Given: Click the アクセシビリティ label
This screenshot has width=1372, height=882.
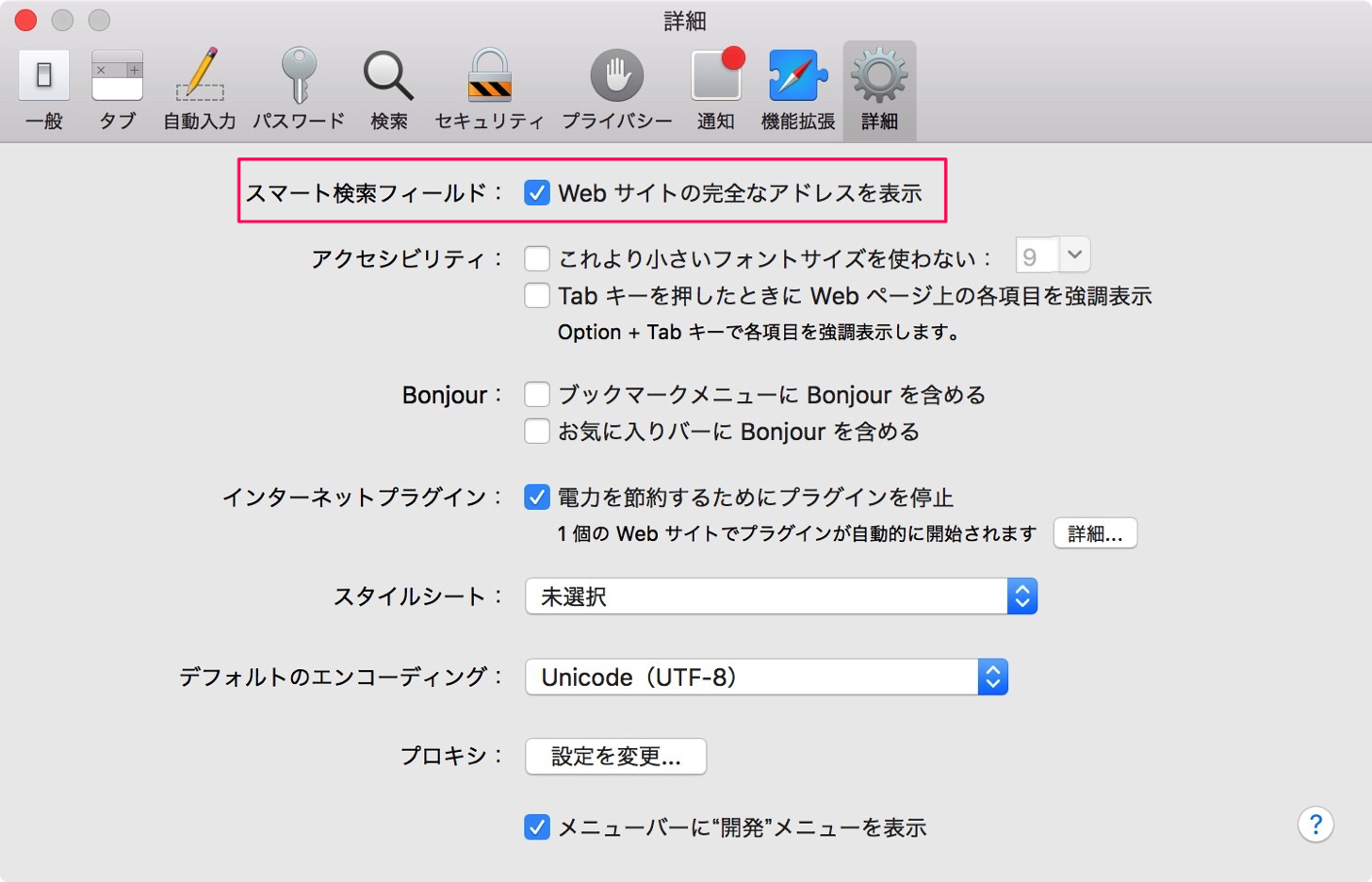Looking at the screenshot, I should coord(407,258).
